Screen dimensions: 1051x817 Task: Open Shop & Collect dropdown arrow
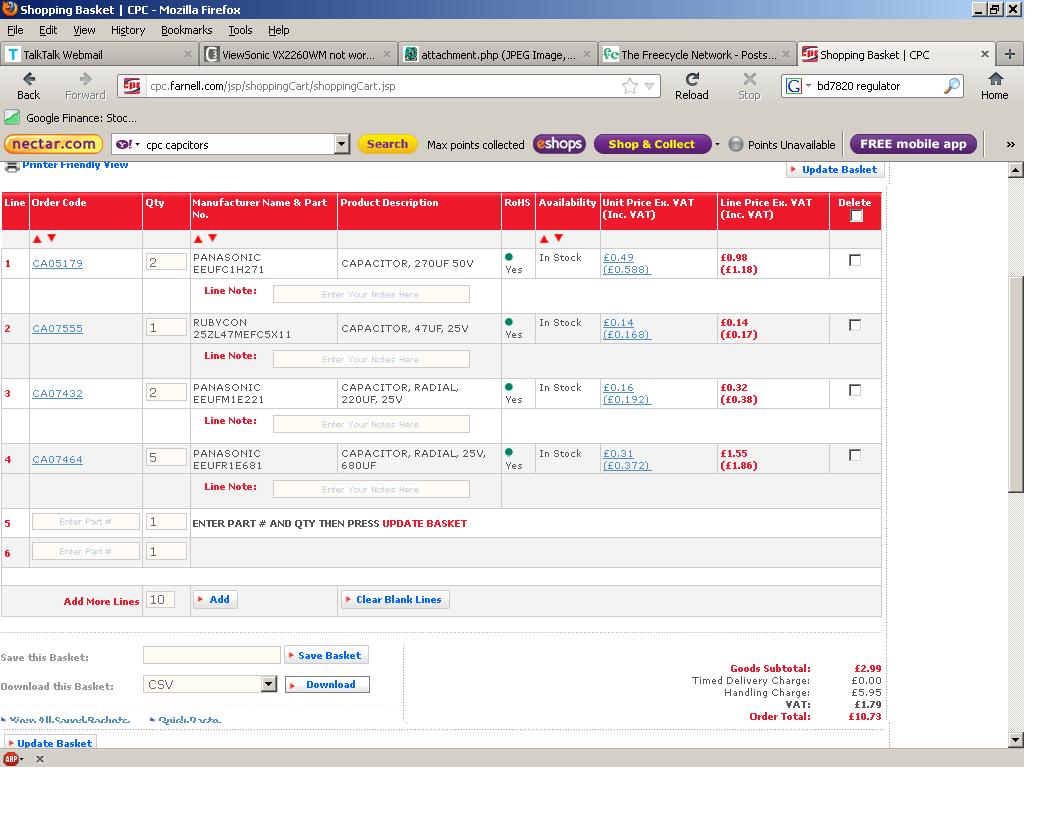[x=717, y=144]
